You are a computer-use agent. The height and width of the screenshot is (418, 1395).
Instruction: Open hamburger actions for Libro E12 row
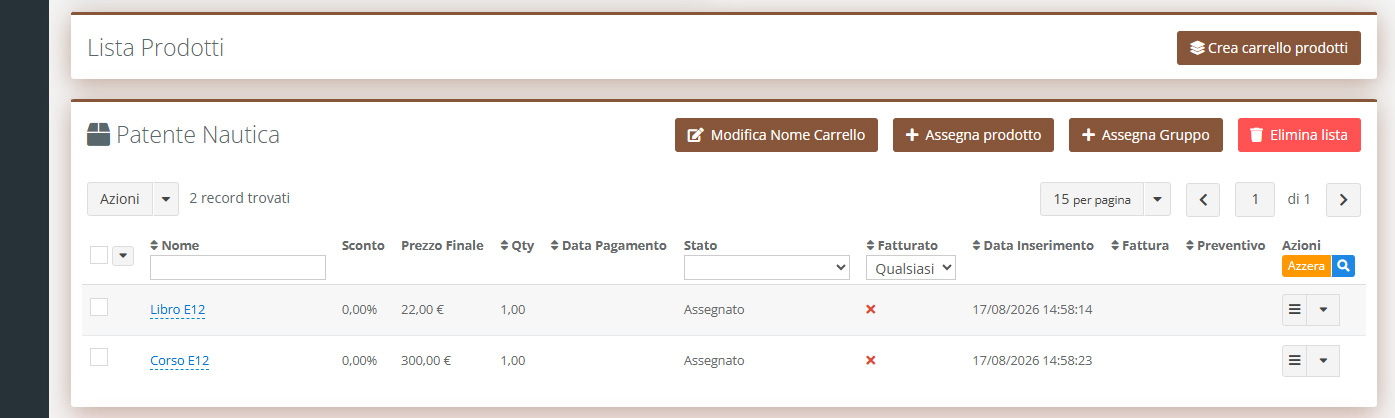(1295, 310)
